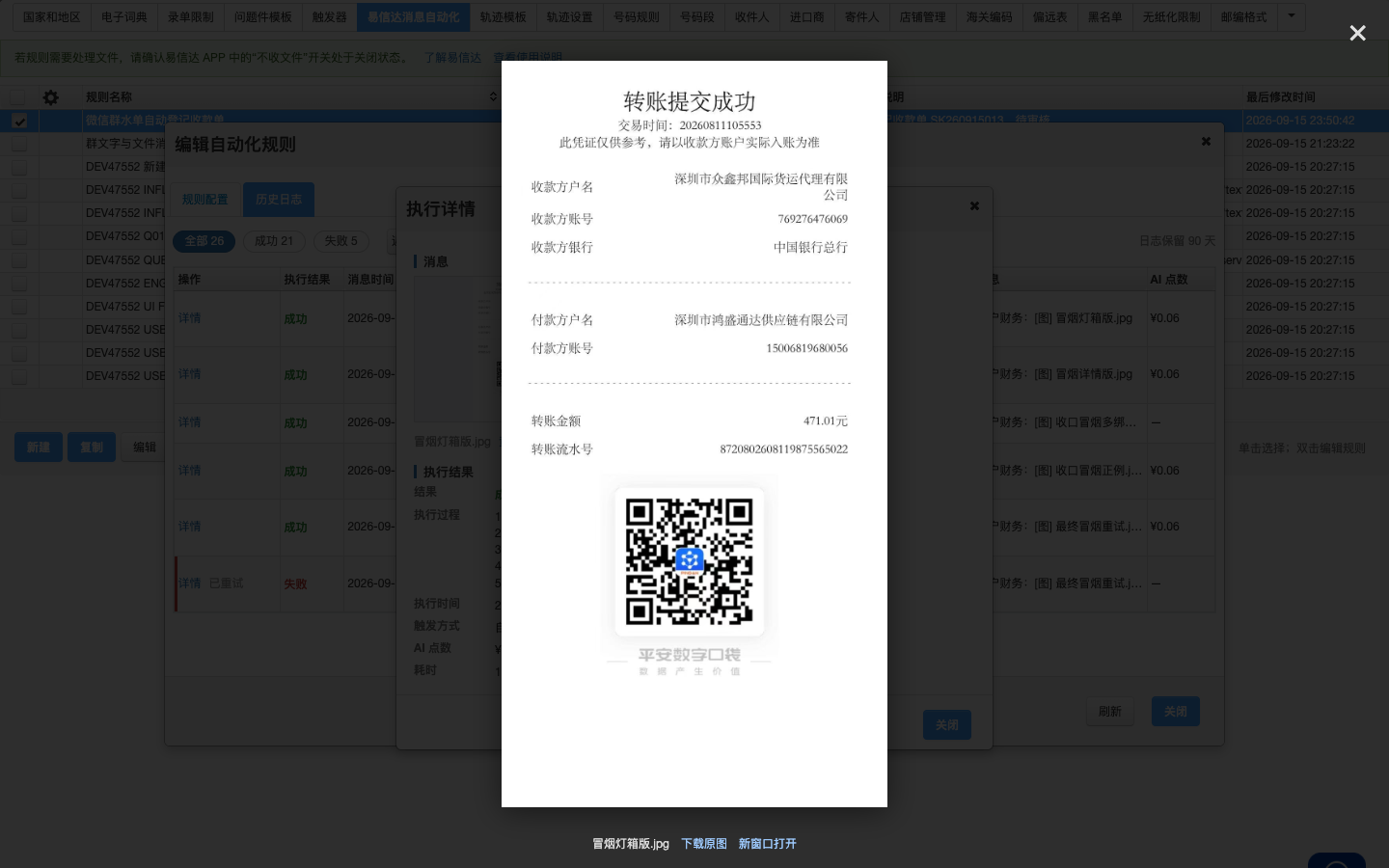
Task: Click the 编辑 button
Action: (x=145, y=448)
